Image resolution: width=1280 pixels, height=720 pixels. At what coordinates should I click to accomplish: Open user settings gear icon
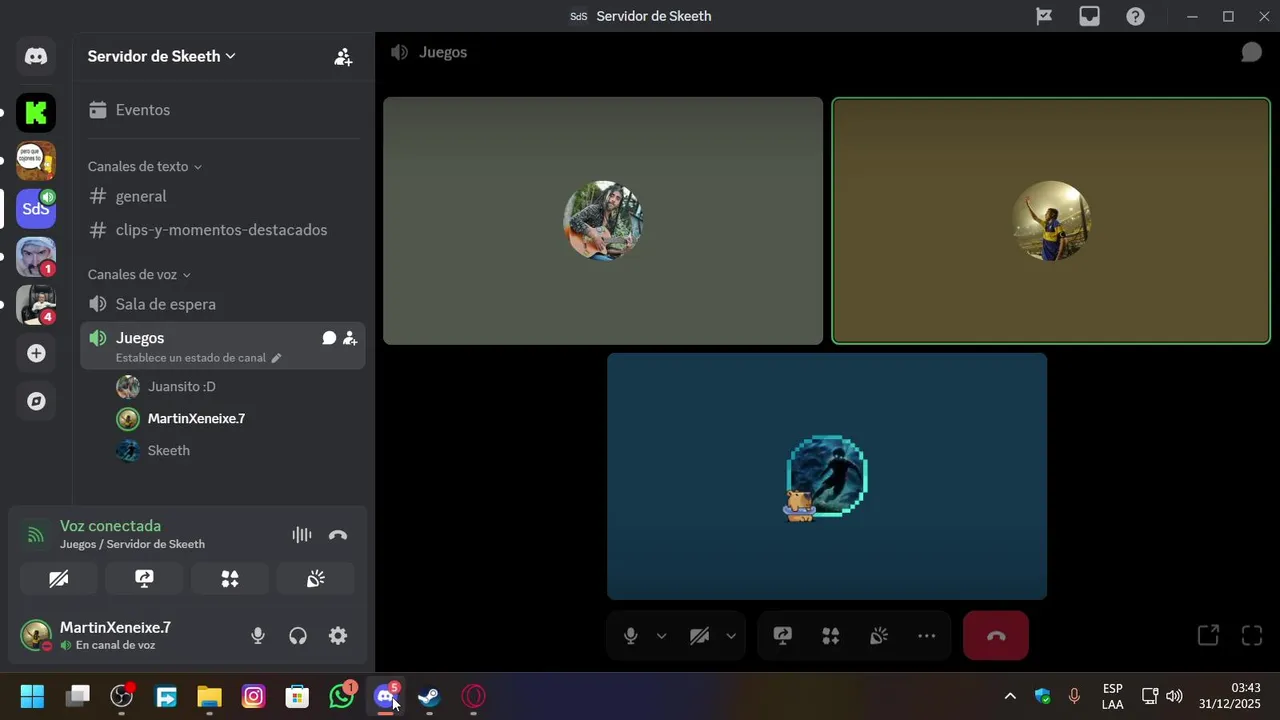(338, 636)
